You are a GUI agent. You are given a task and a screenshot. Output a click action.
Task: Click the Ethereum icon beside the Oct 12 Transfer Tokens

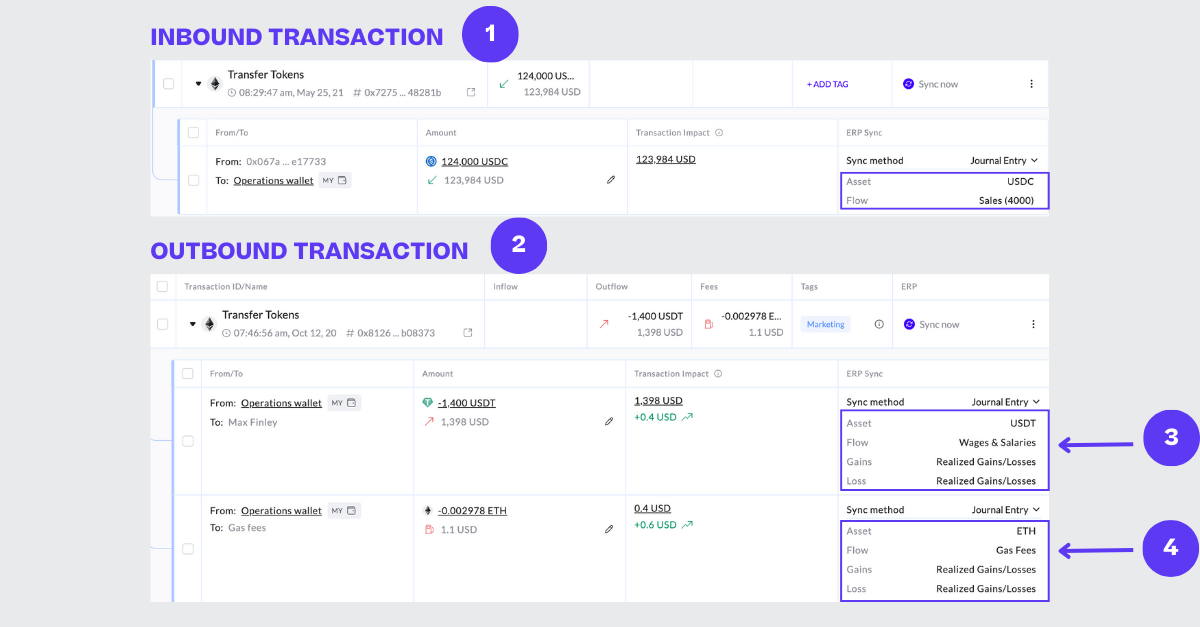point(209,324)
